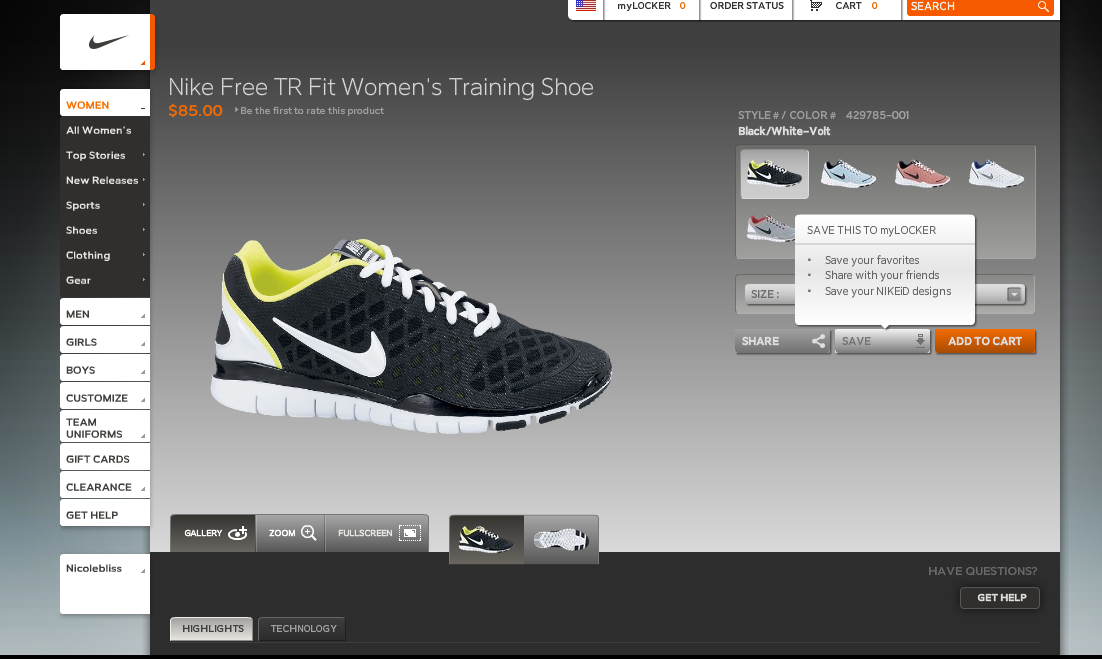
Task: Select the Black/White-Volt color thumbnail
Action: [774, 174]
